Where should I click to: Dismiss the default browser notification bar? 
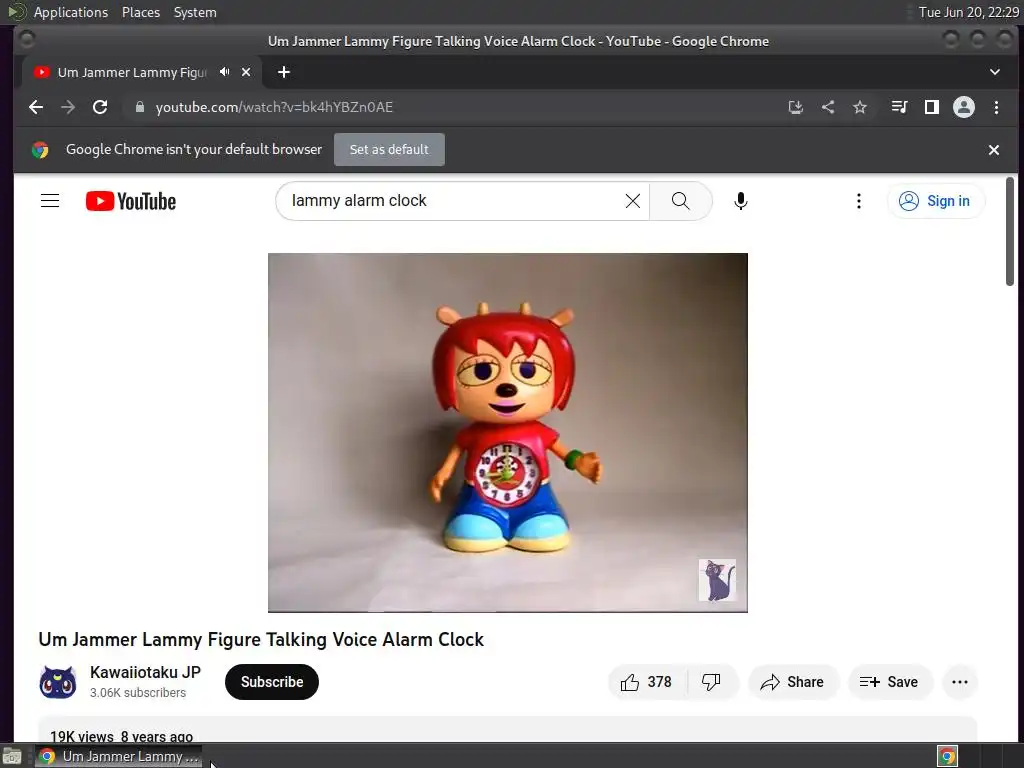tap(994, 150)
